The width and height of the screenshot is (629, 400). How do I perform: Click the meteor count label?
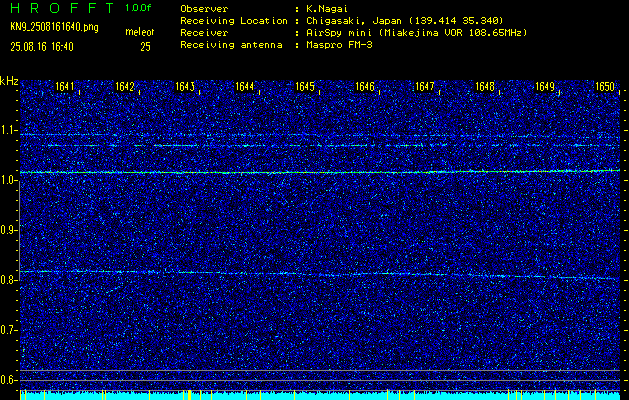coord(140,32)
